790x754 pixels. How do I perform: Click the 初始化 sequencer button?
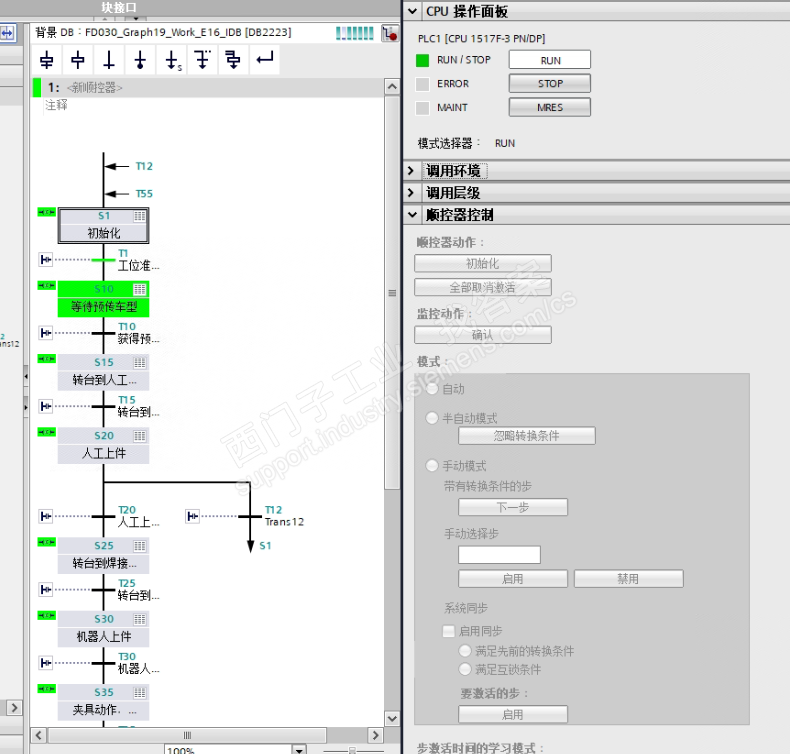pos(483,263)
